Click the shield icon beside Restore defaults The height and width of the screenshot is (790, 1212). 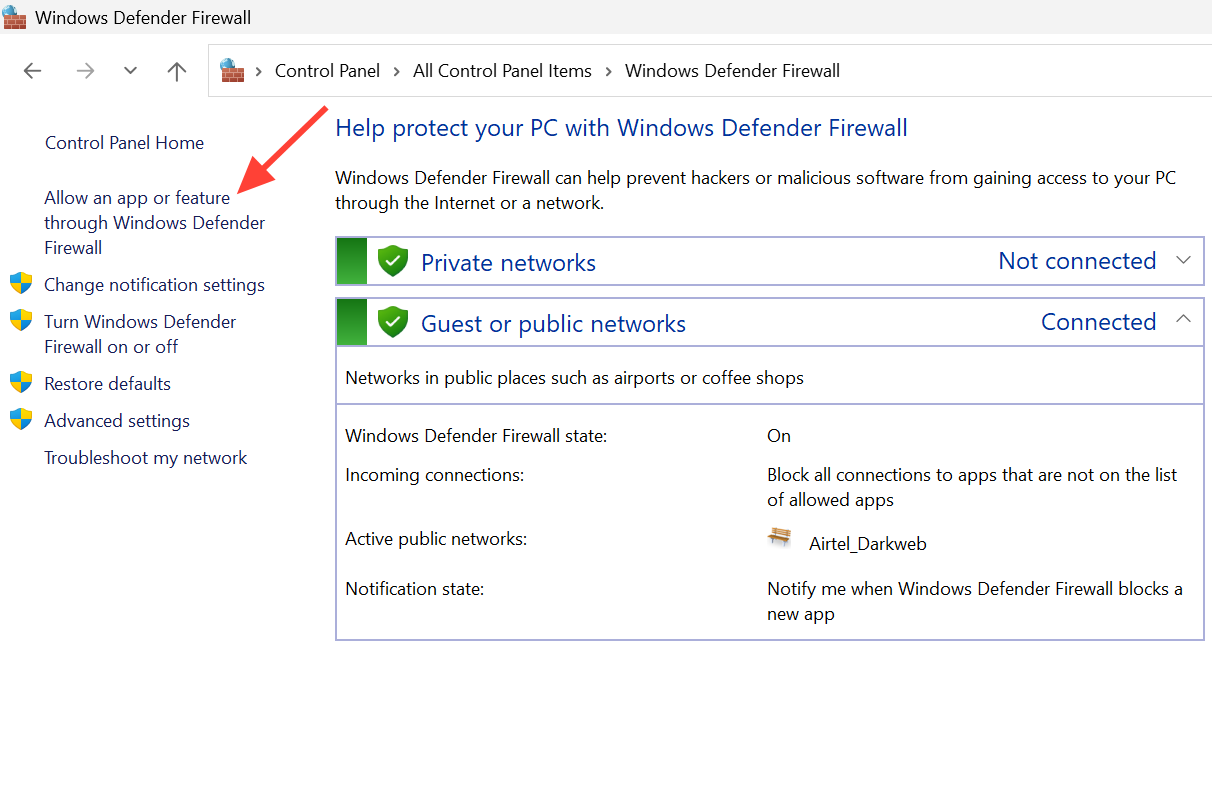21,382
